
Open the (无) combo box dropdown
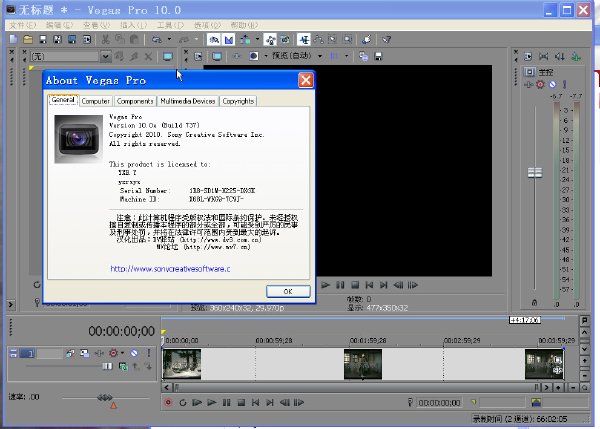pos(106,57)
